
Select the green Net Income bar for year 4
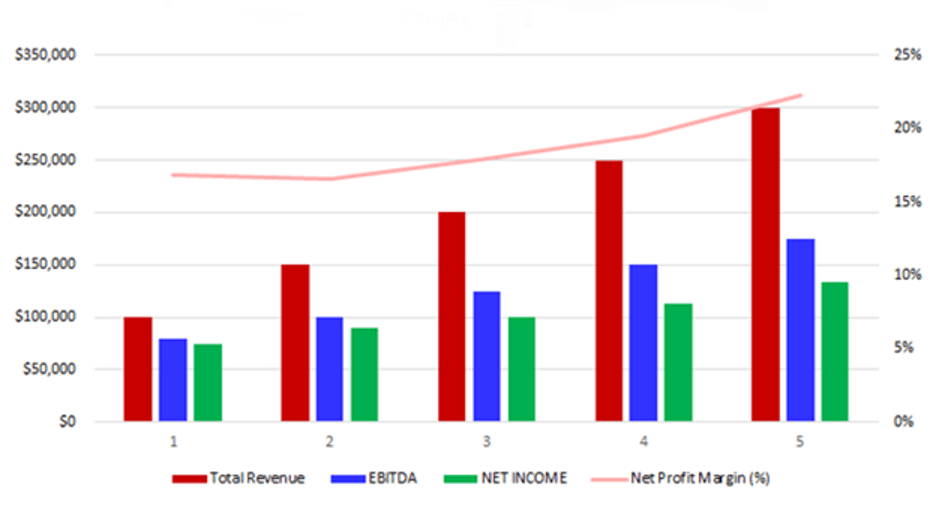[678, 362]
